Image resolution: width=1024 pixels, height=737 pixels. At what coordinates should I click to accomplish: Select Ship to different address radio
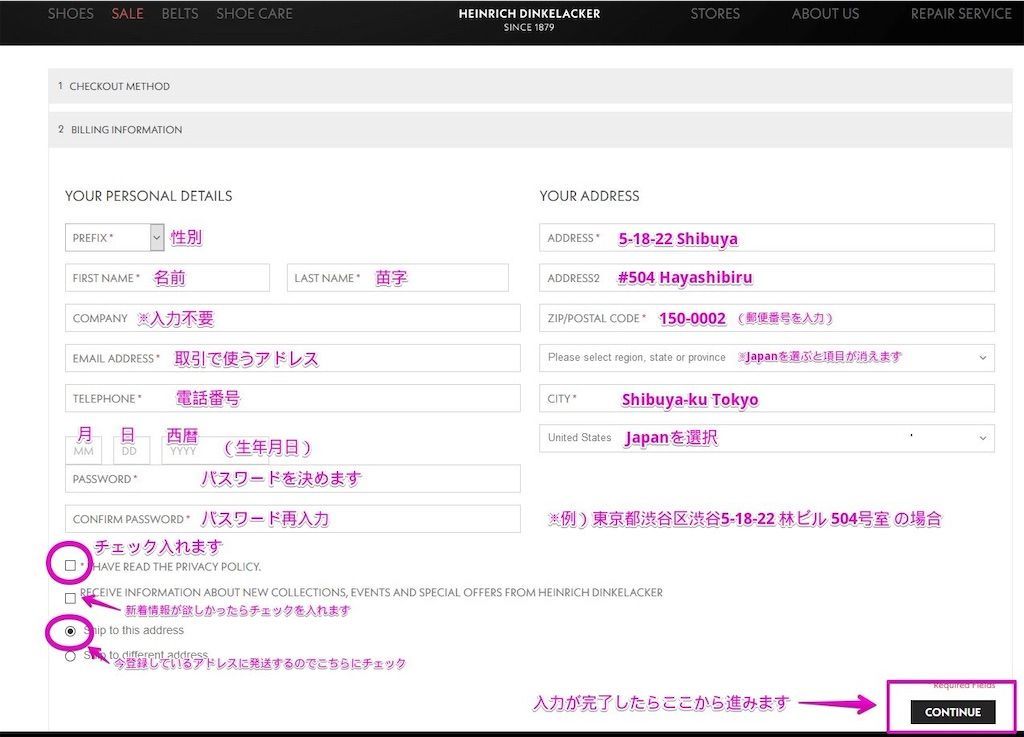click(x=71, y=656)
